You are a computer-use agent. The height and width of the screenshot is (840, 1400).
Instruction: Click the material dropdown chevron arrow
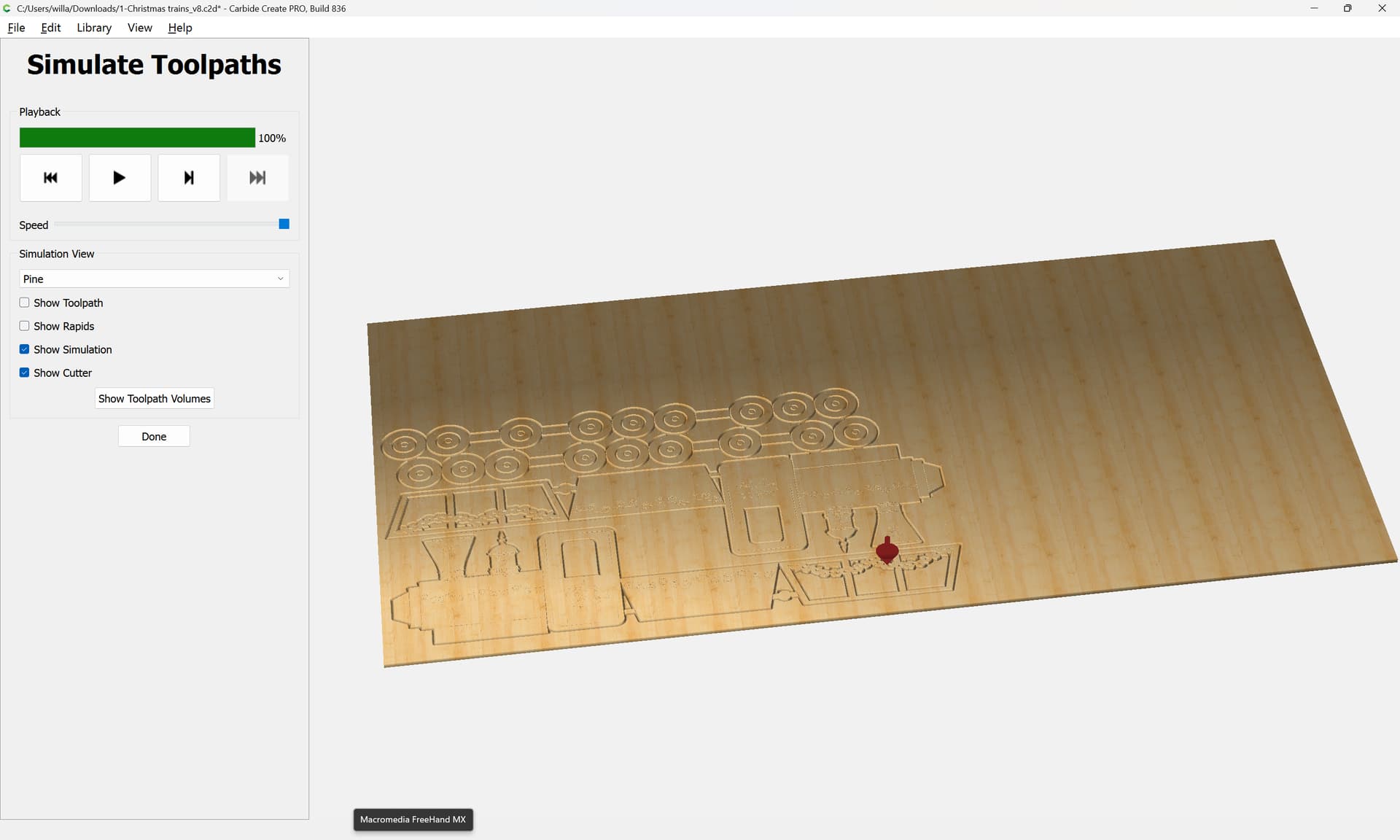[x=280, y=279]
